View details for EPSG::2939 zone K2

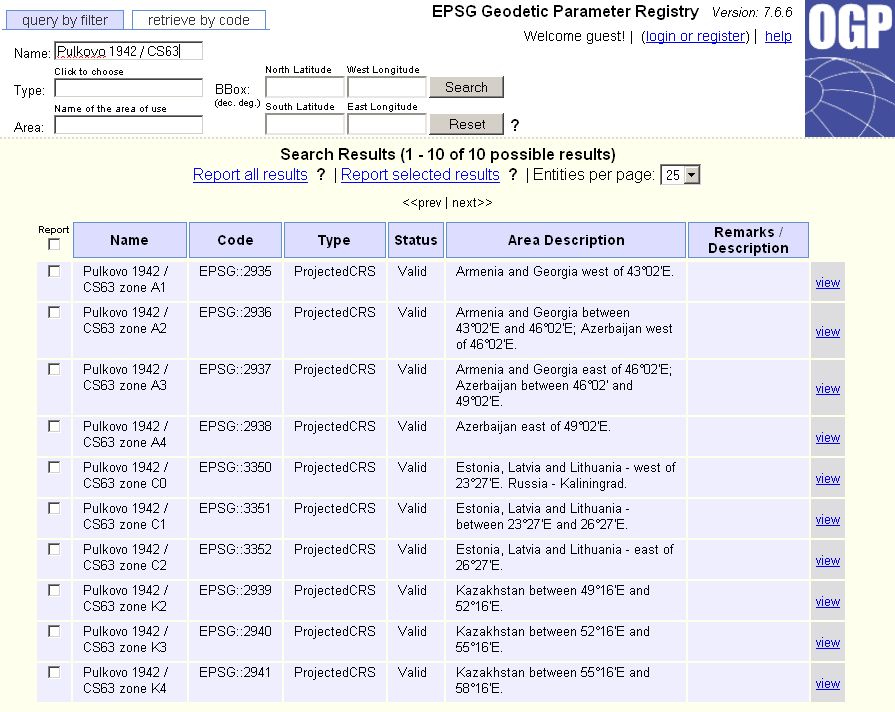tap(828, 602)
